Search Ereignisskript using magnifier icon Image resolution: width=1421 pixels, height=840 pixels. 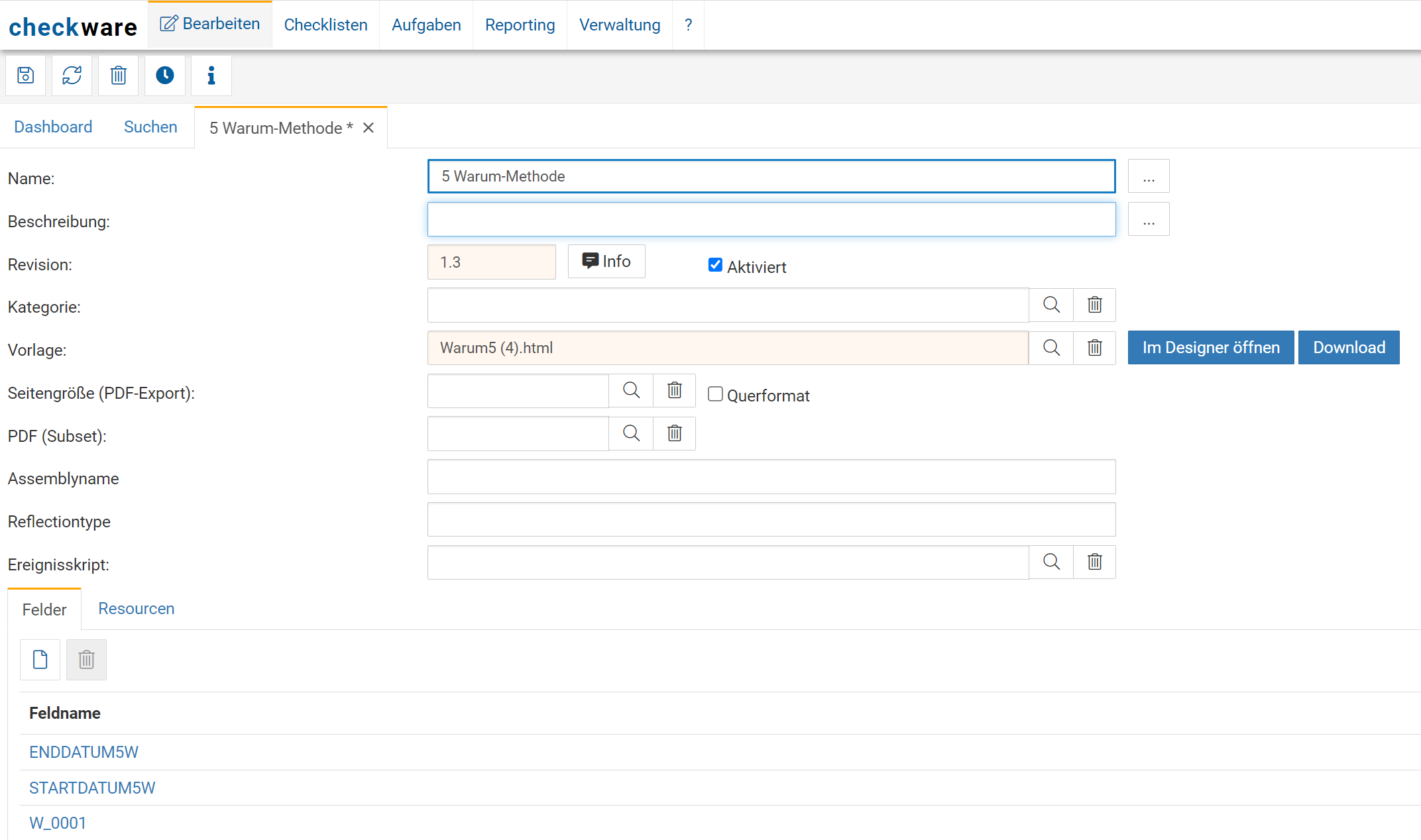(x=1051, y=562)
